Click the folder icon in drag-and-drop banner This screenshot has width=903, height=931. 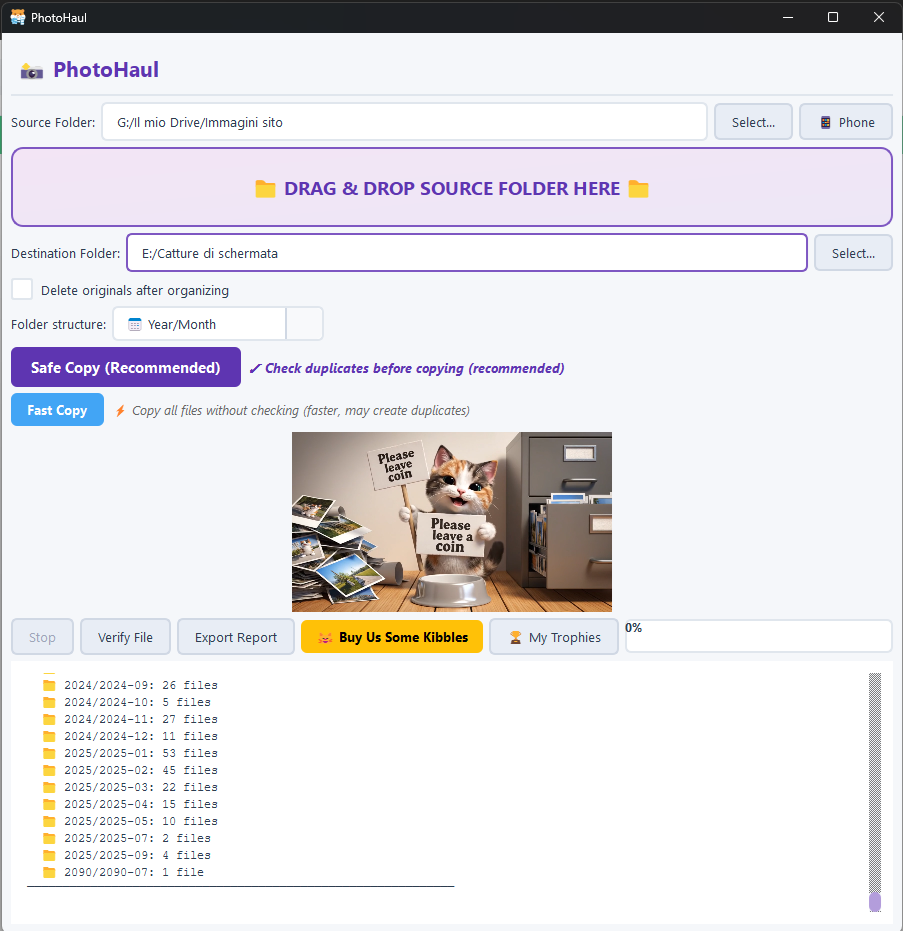pos(266,188)
